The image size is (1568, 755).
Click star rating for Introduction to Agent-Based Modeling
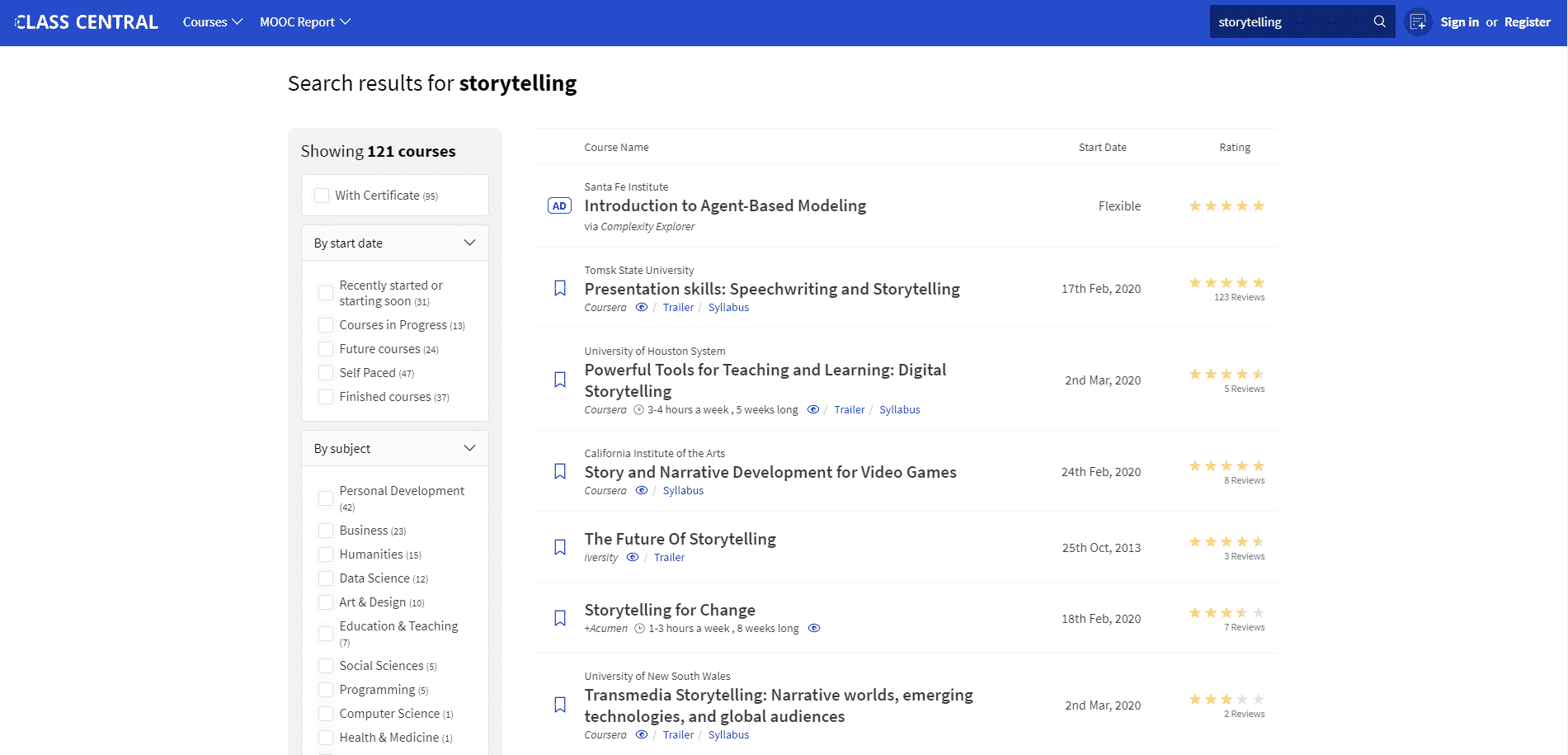[x=1227, y=205]
